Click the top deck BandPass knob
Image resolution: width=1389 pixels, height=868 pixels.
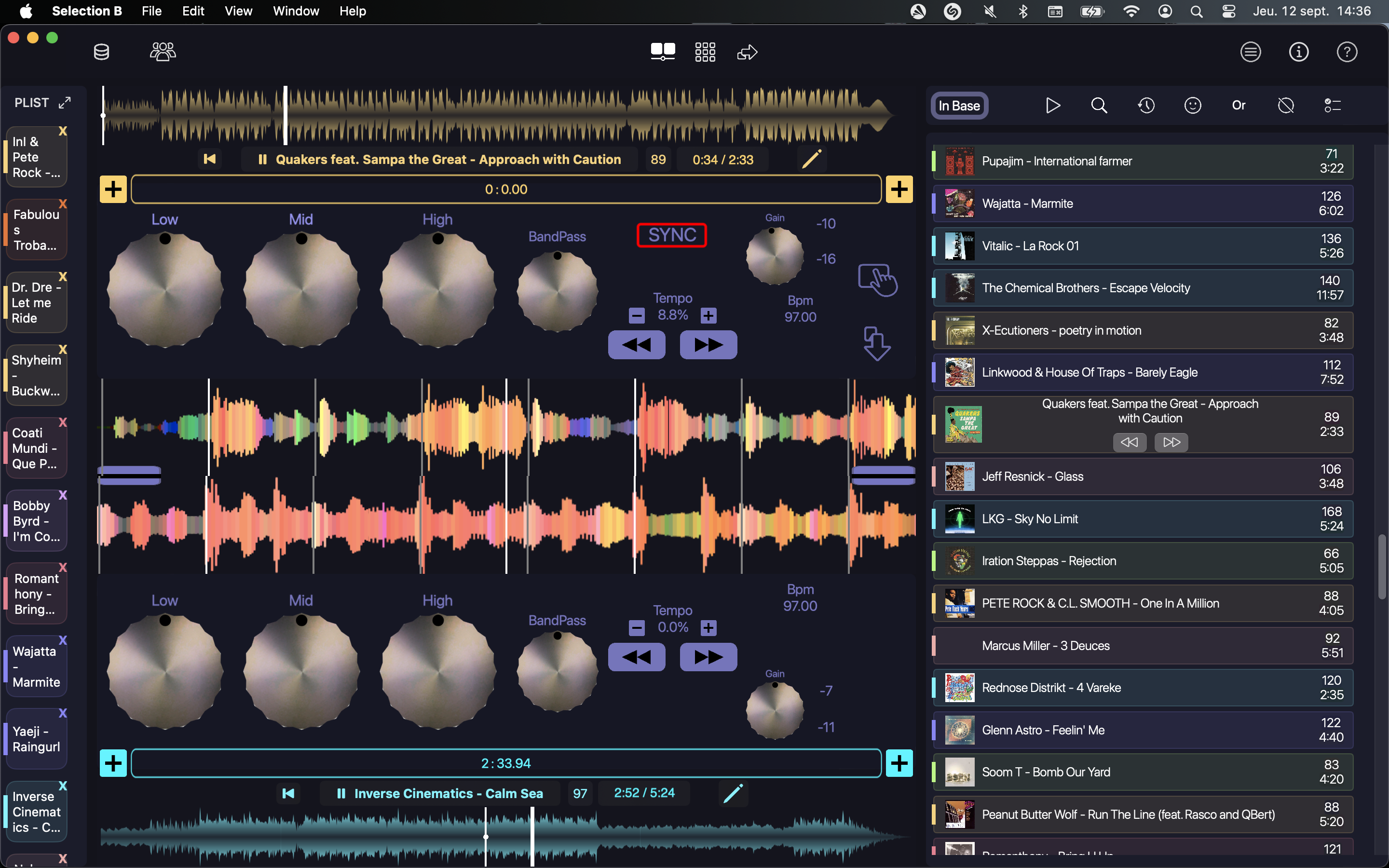click(557, 291)
